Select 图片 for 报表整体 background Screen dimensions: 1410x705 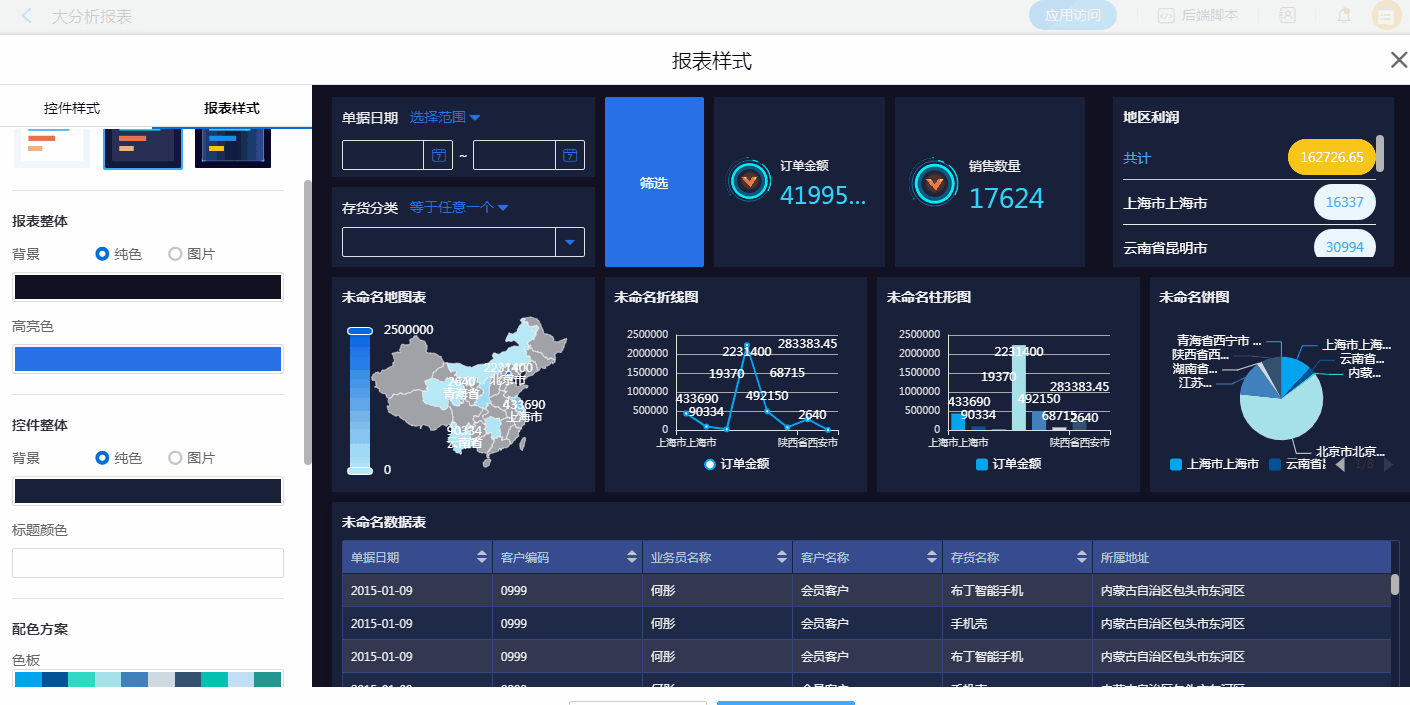point(175,254)
